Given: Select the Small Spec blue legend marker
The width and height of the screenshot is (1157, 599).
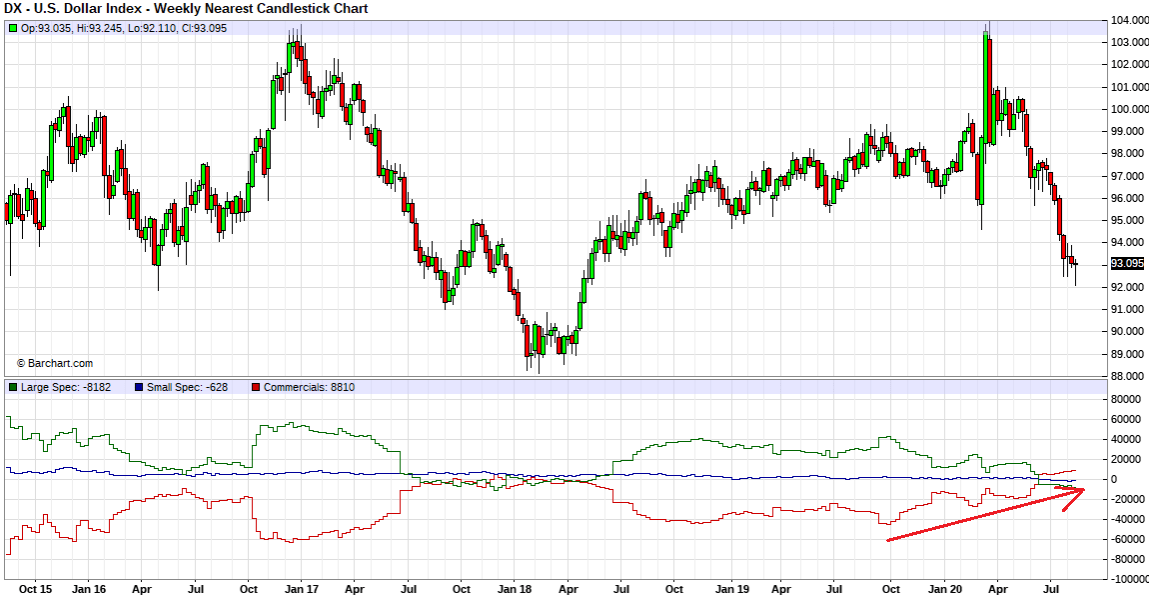Looking at the screenshot, I should [x=137, y=387].
